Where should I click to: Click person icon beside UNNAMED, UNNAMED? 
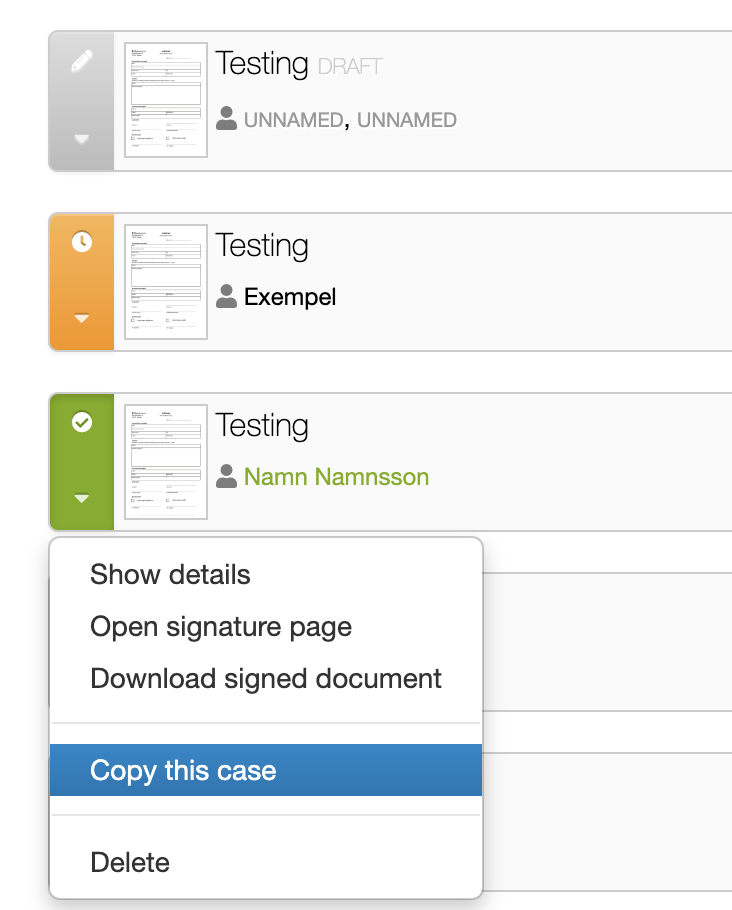click(226, 118)
